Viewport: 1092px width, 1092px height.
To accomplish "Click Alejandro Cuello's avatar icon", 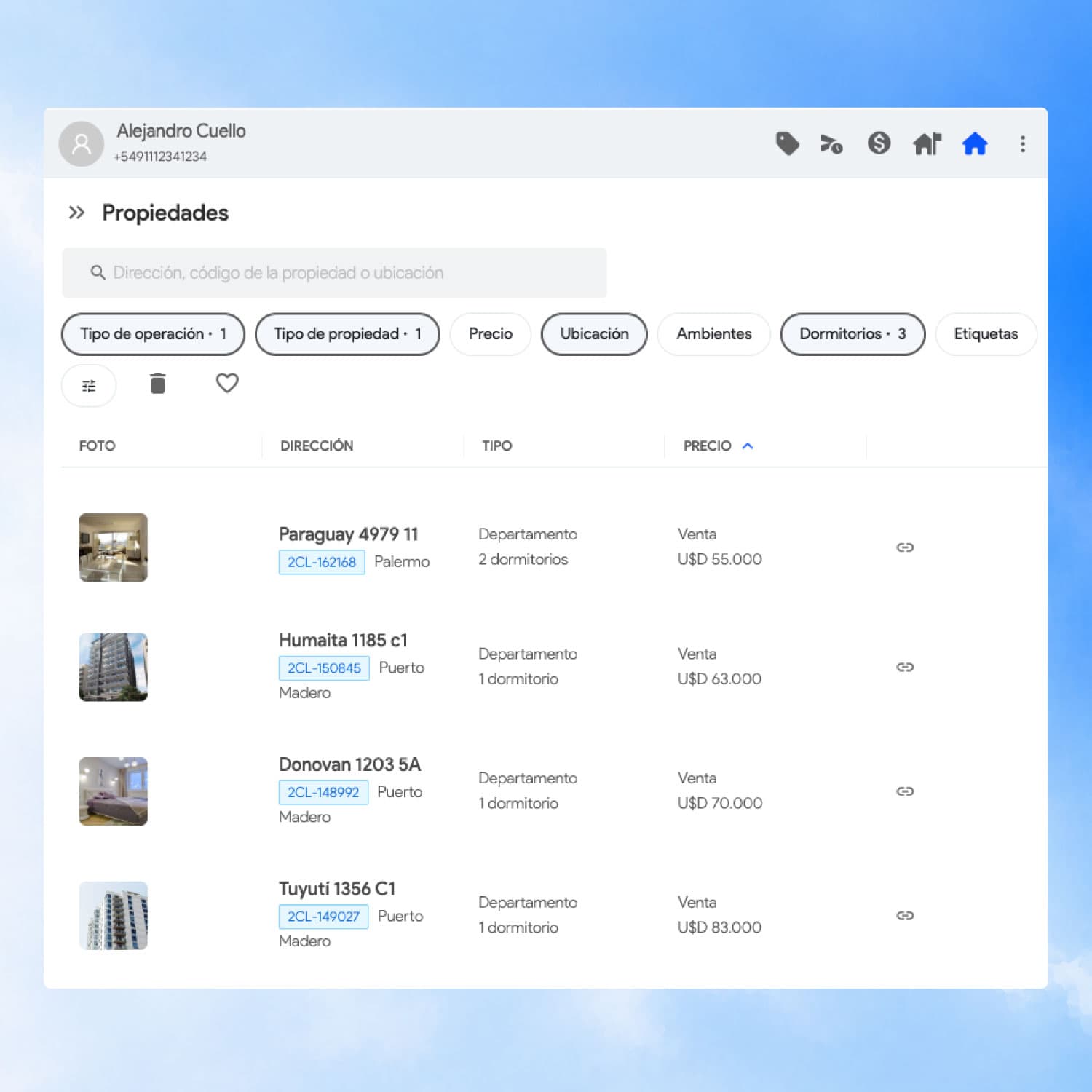I will [x=81, y=143].
